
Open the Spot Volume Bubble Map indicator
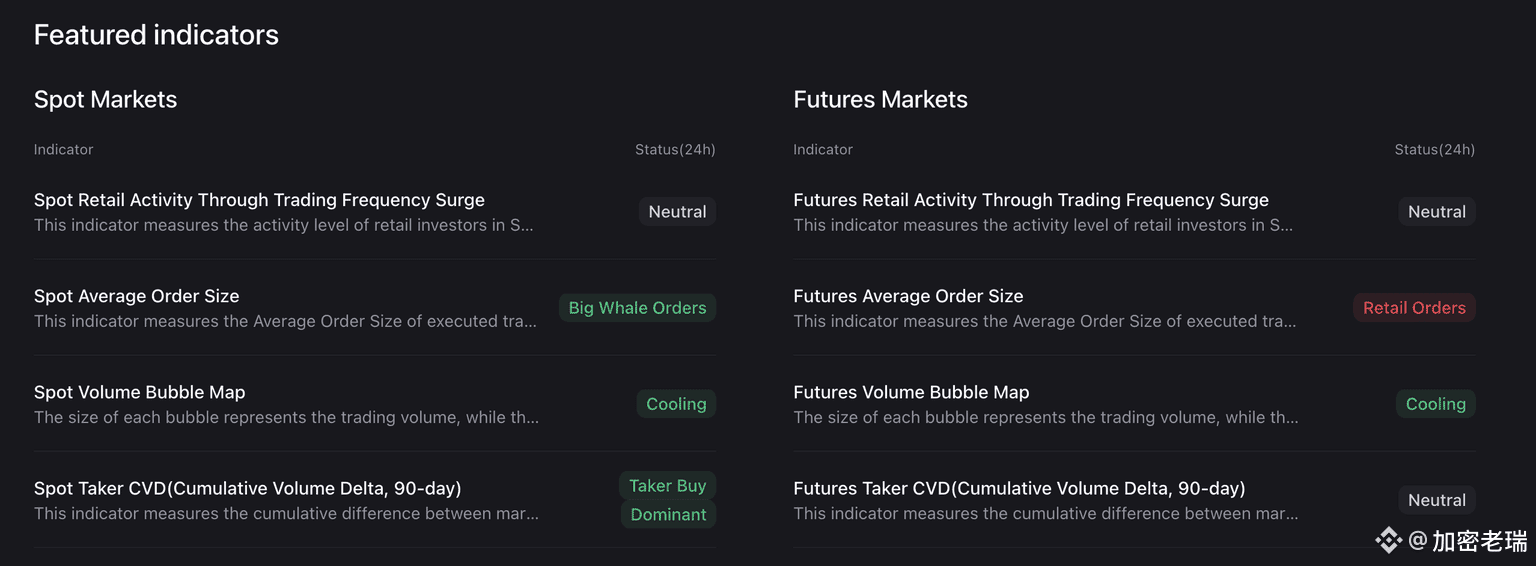coord(140,392)
